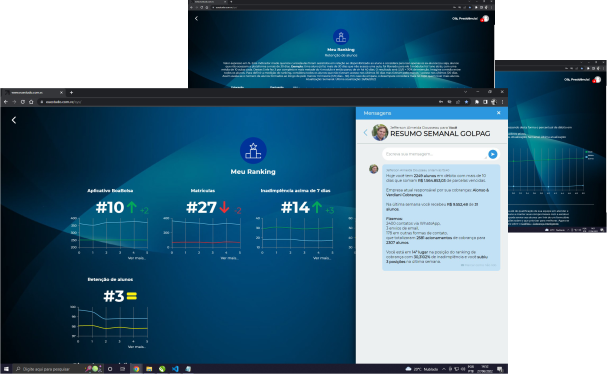Show hidden system tray icons

tap(444, 369)
